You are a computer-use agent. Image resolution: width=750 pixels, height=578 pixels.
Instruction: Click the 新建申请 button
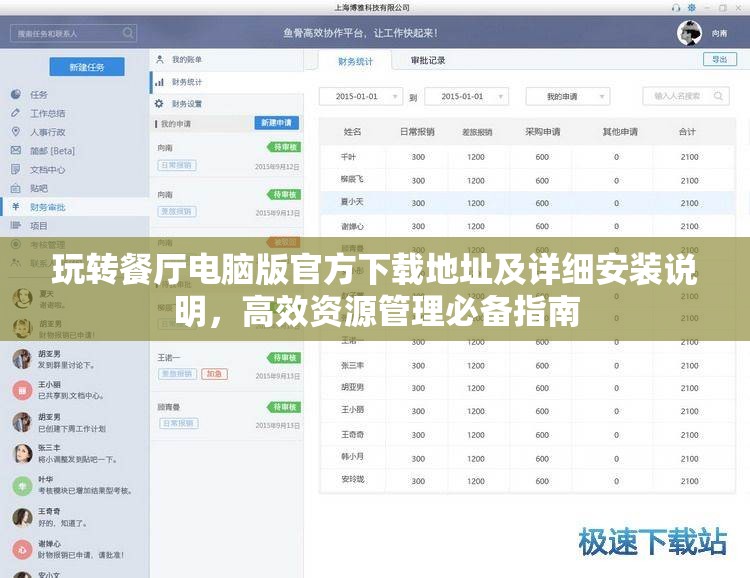[x=276, y=123]
